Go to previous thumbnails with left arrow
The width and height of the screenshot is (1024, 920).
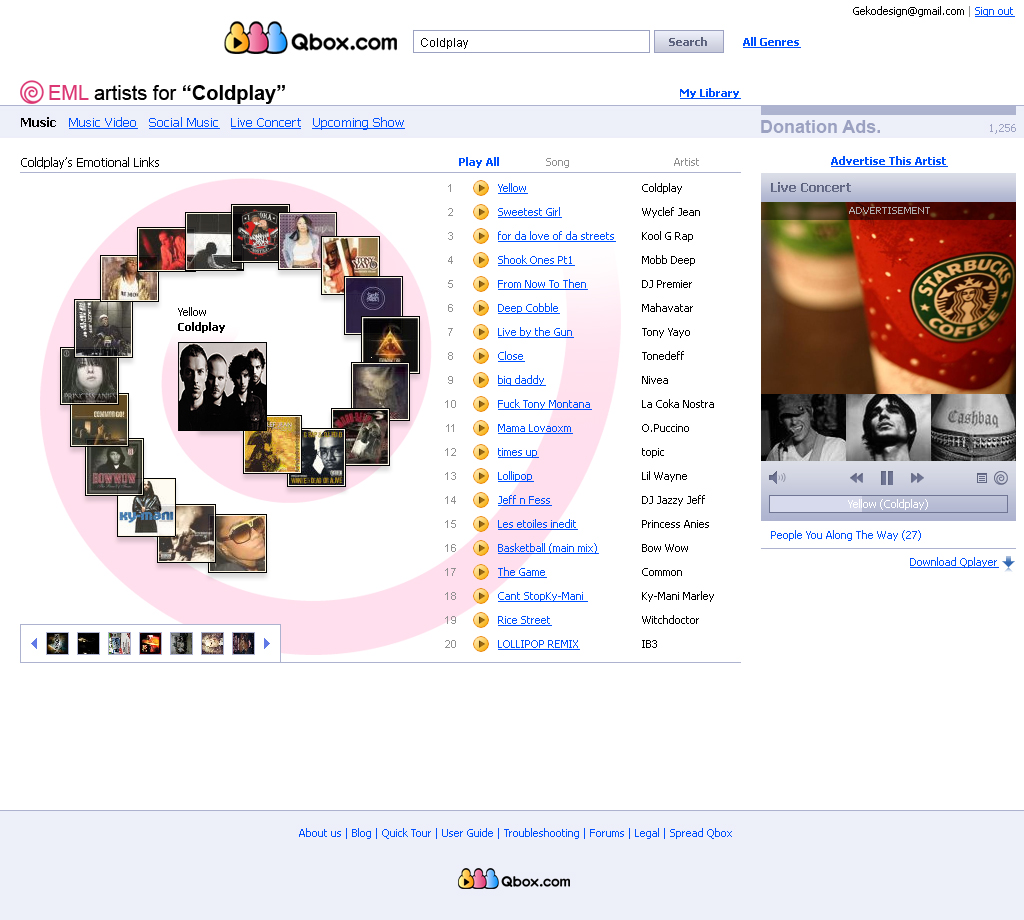[34, 643]
